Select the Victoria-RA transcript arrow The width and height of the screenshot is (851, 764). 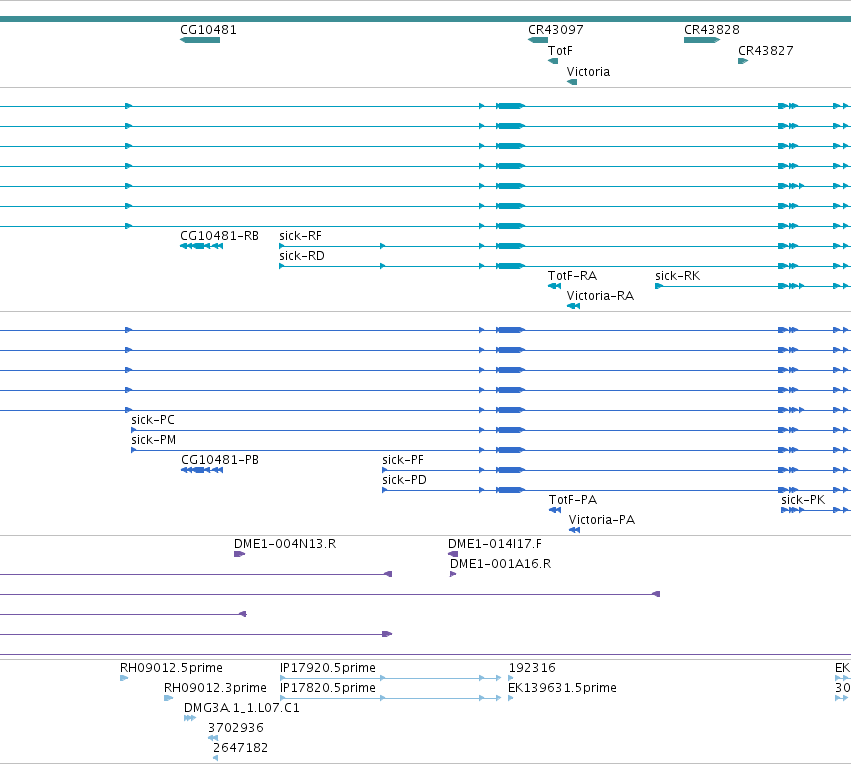pyautogui.click(x=573, y=306)
